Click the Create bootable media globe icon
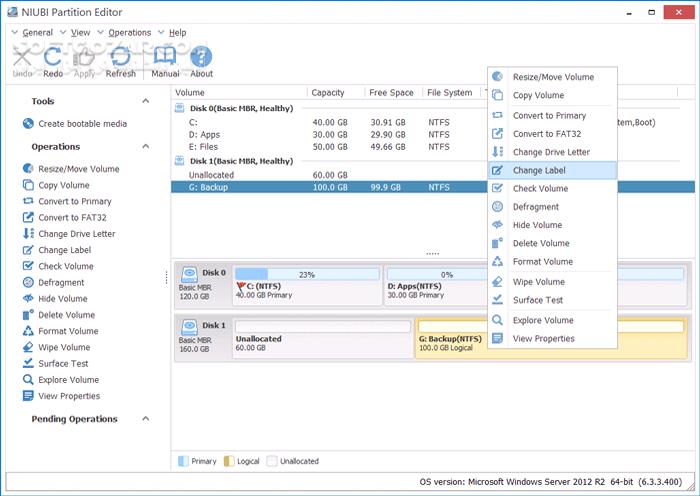 click(x=28, y=124)
